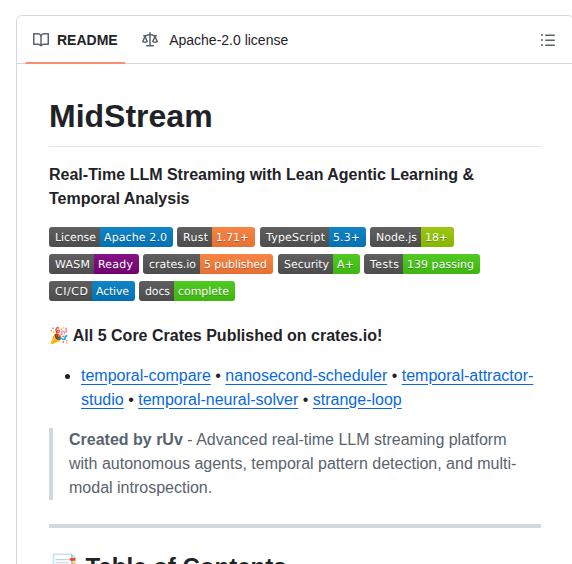Click the 'Created by rUv' text

pos(126,439)
